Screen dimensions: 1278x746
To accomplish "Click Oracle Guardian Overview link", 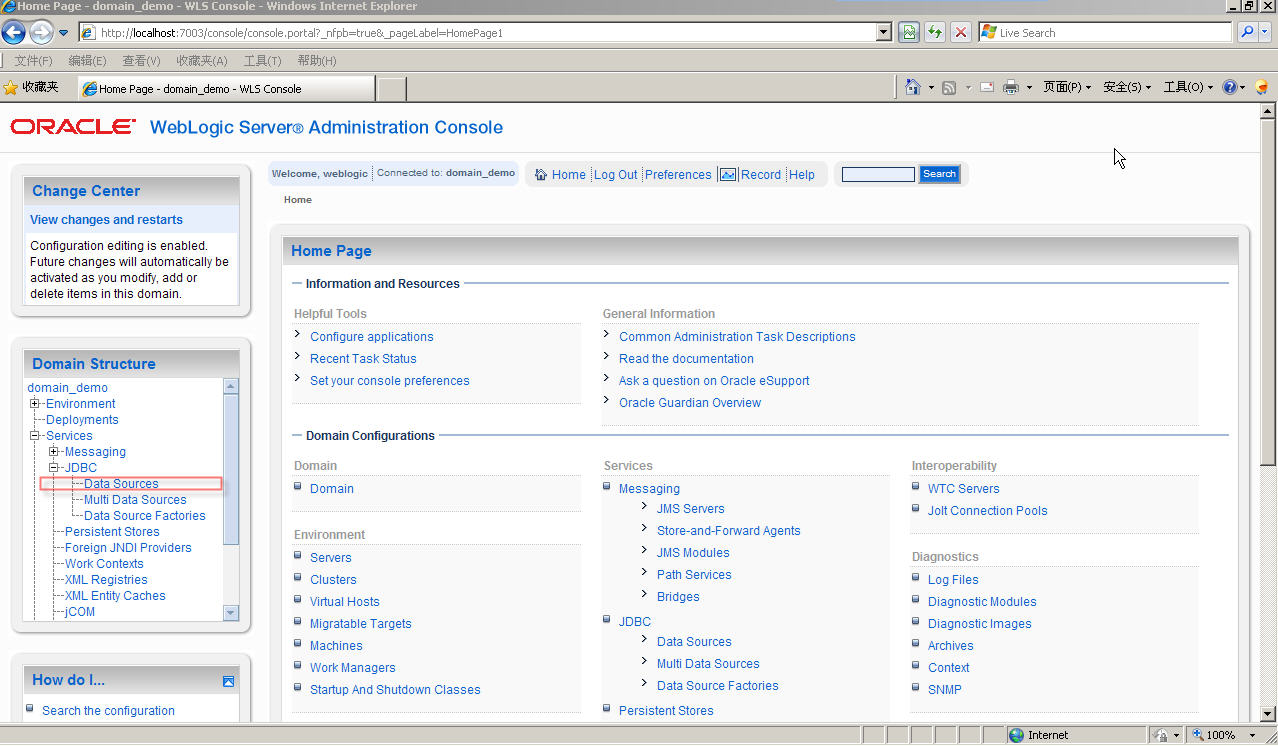I will [x=690, y=403].
